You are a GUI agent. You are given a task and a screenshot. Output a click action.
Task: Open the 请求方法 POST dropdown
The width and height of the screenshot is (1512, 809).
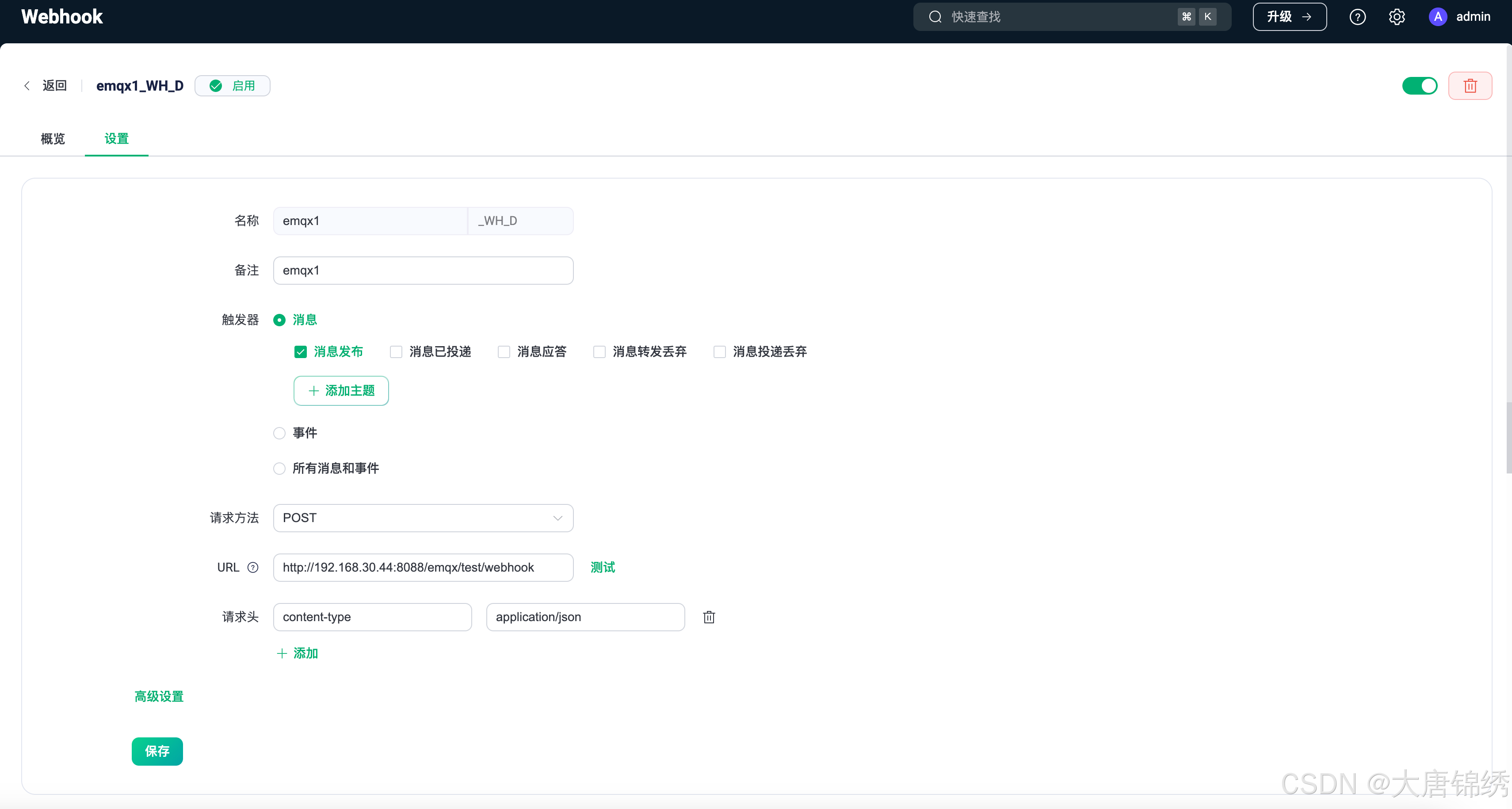pos(423,518)
